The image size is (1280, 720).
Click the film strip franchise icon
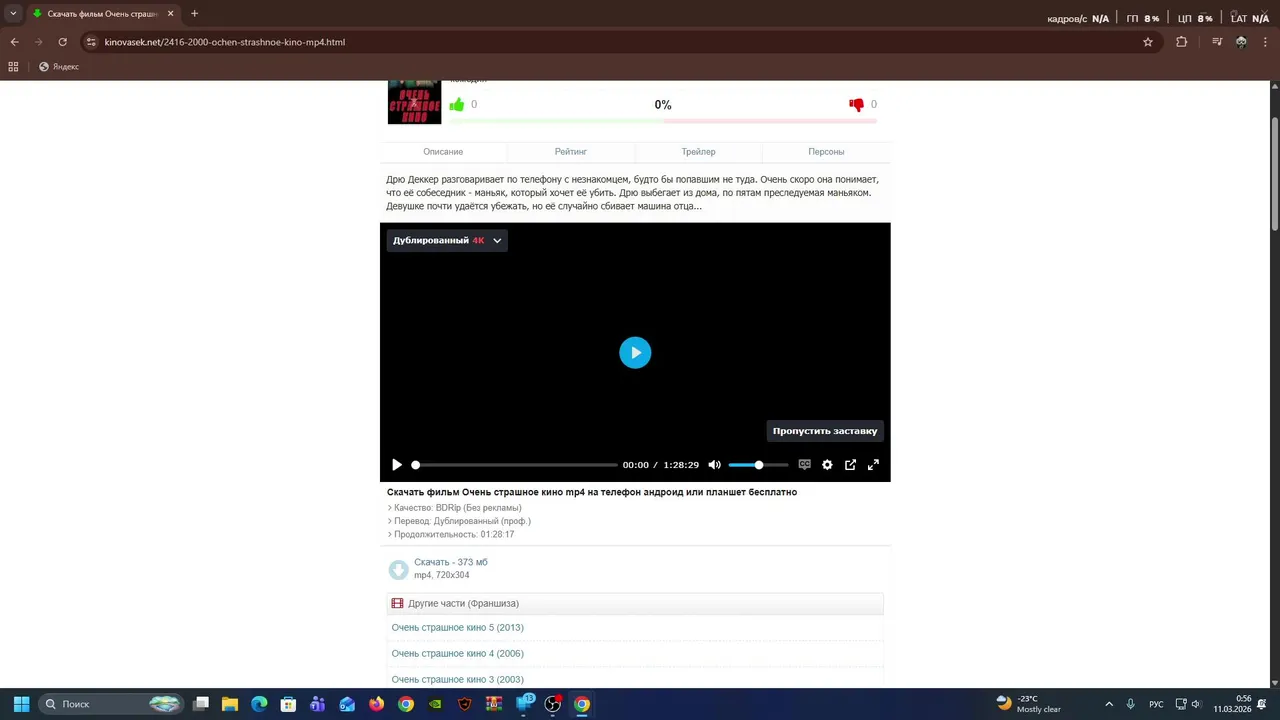(x=397, y=604)
